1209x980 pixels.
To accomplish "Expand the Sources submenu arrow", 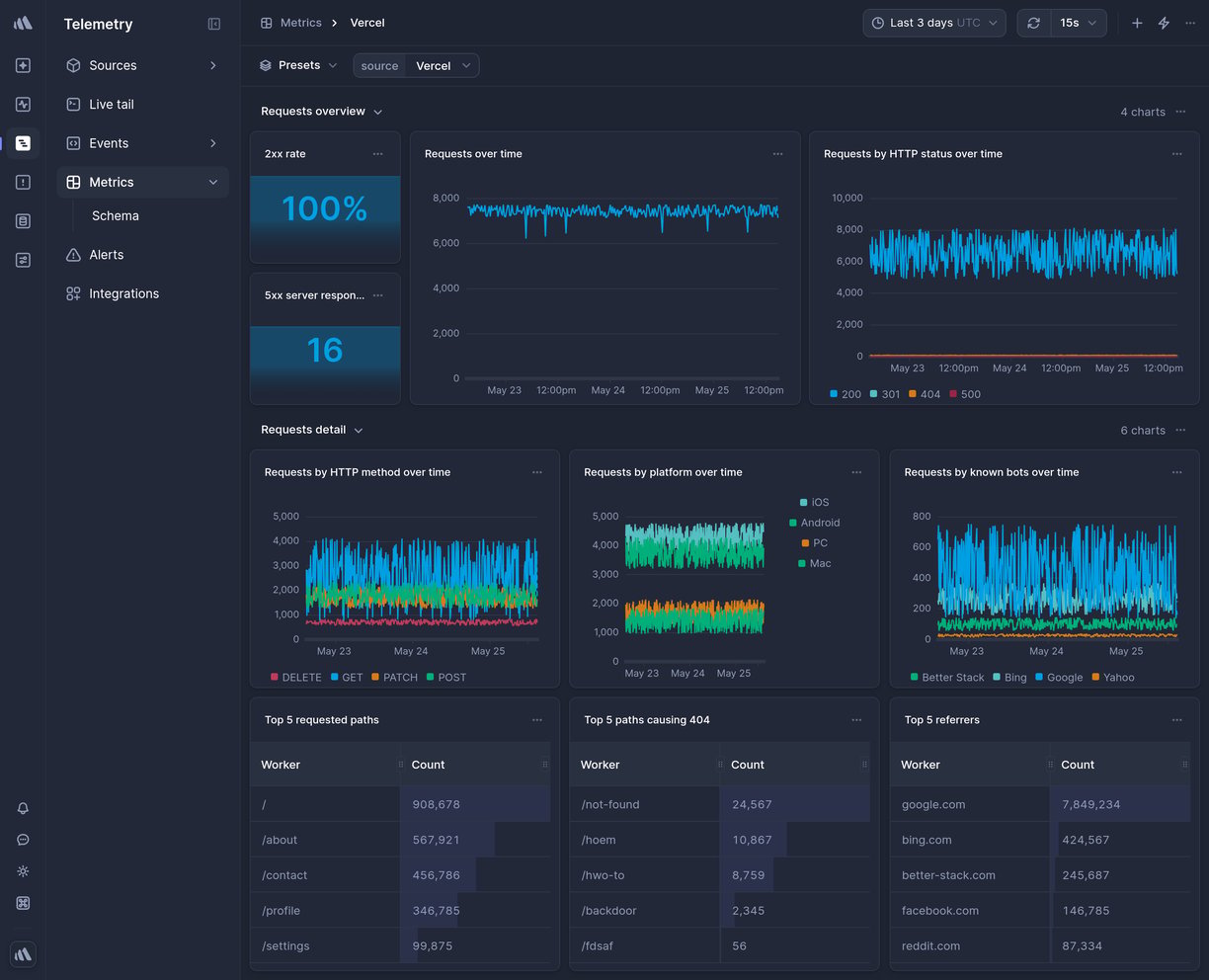I will pyautogui.click(x=212, y=65).
